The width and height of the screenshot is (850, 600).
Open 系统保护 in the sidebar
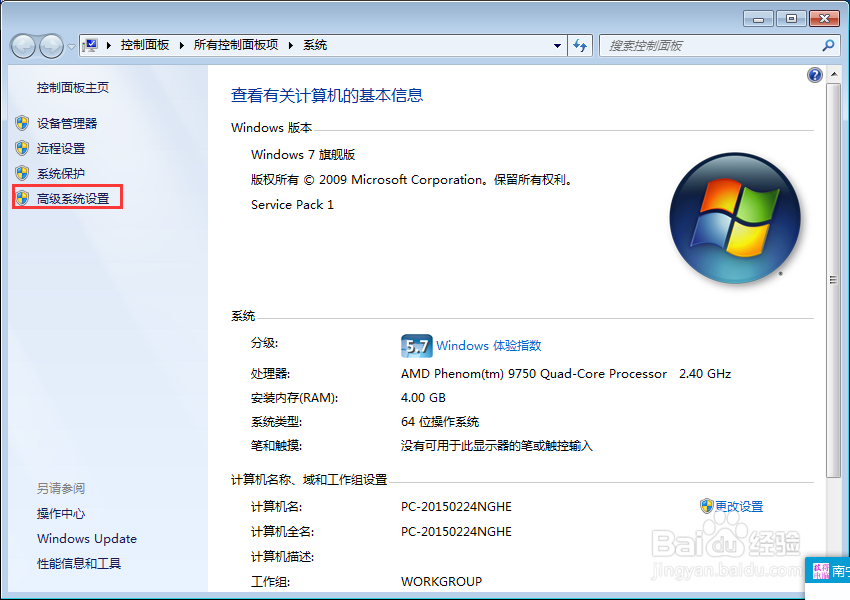tap(58, 172)
